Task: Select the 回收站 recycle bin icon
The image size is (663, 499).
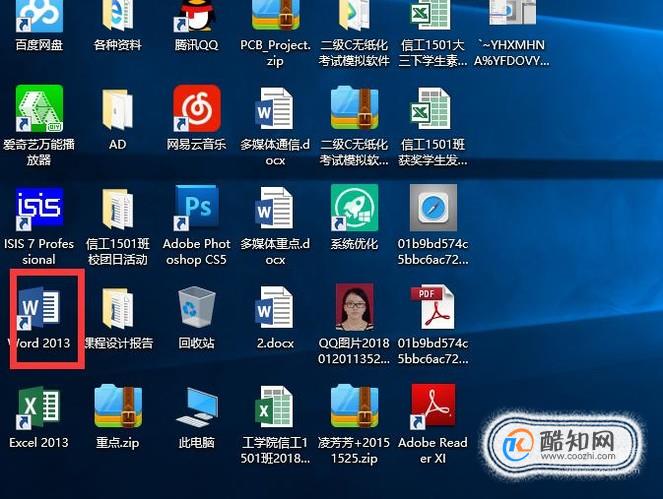Action: (196, 307)
